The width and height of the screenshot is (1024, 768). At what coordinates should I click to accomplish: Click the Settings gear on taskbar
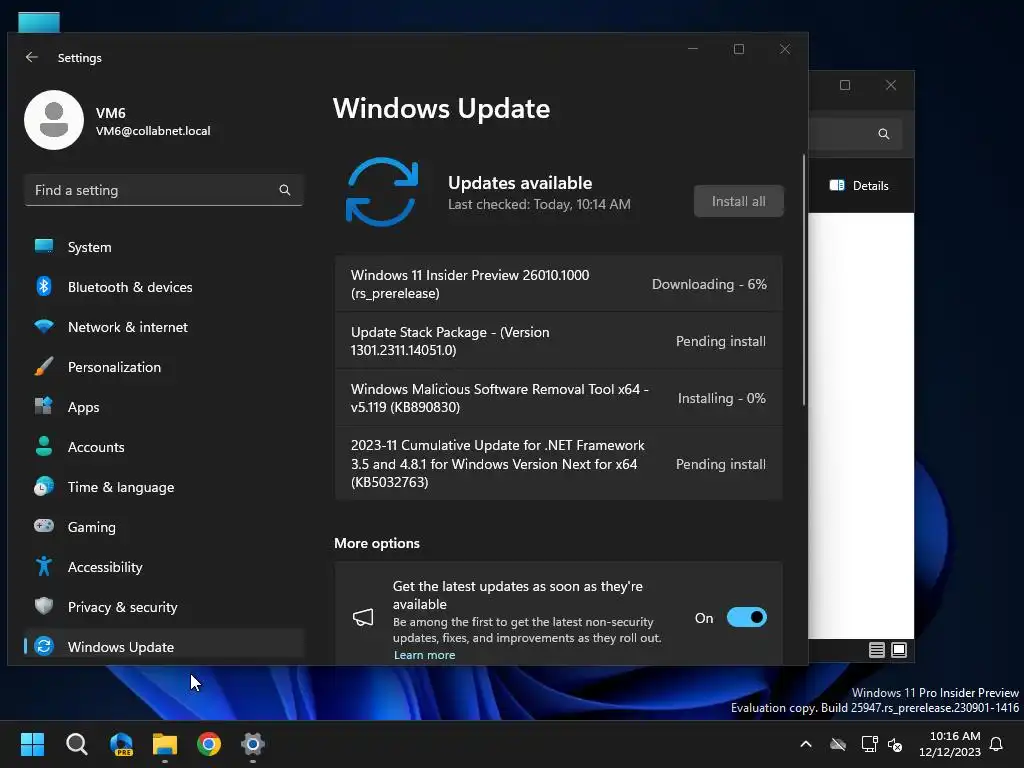point(253,744)
